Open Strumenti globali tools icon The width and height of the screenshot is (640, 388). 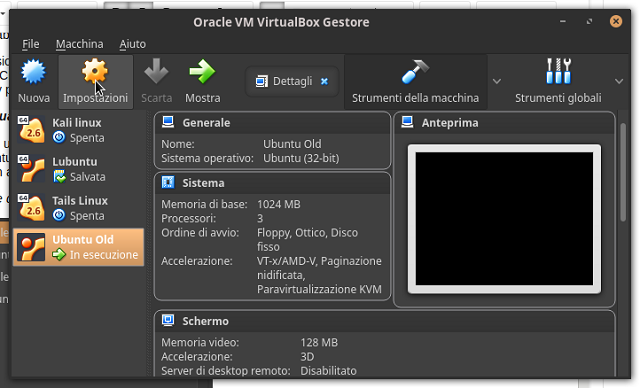coord(558,71)
